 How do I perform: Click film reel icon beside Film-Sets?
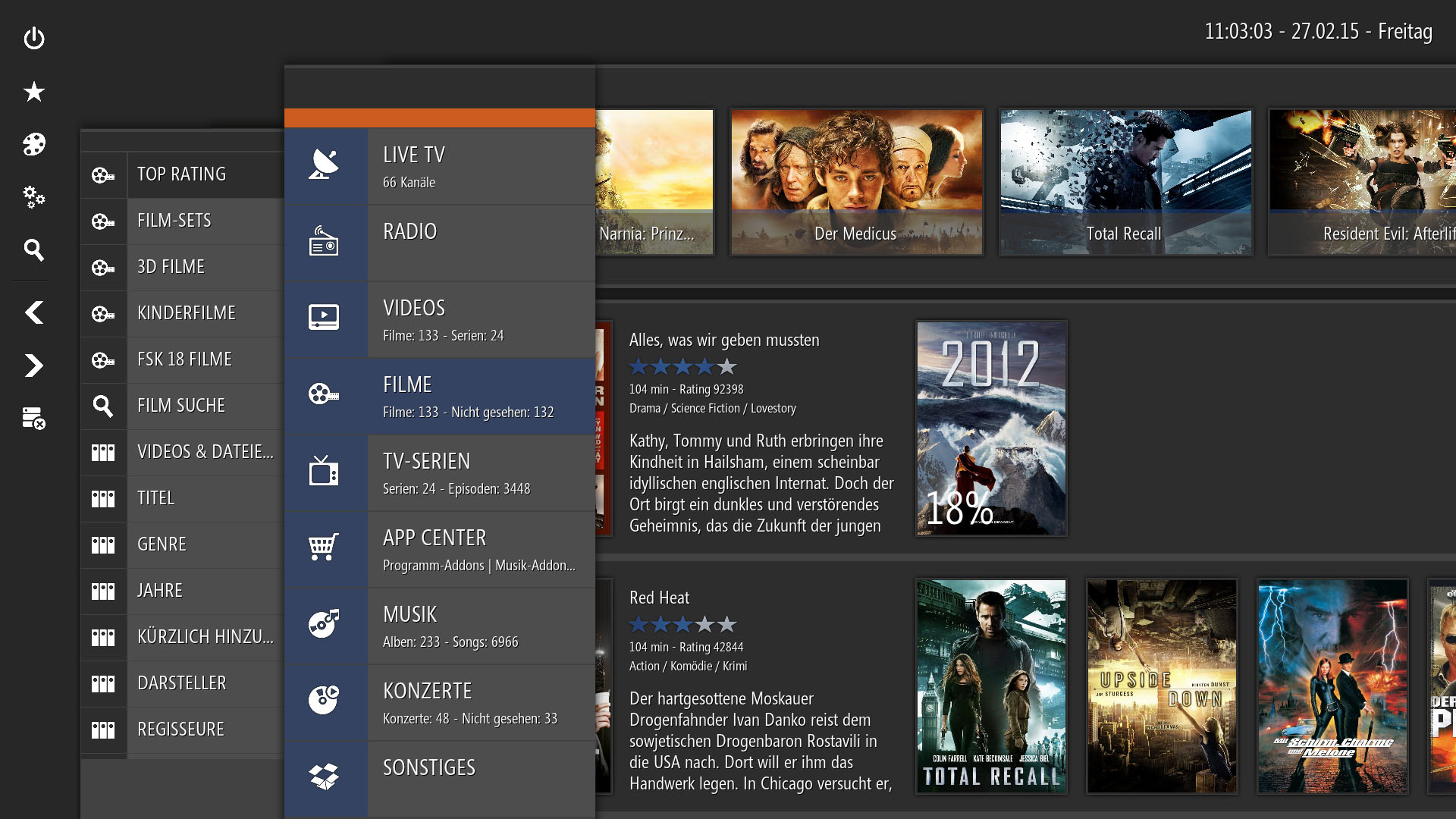pos(103,221)
